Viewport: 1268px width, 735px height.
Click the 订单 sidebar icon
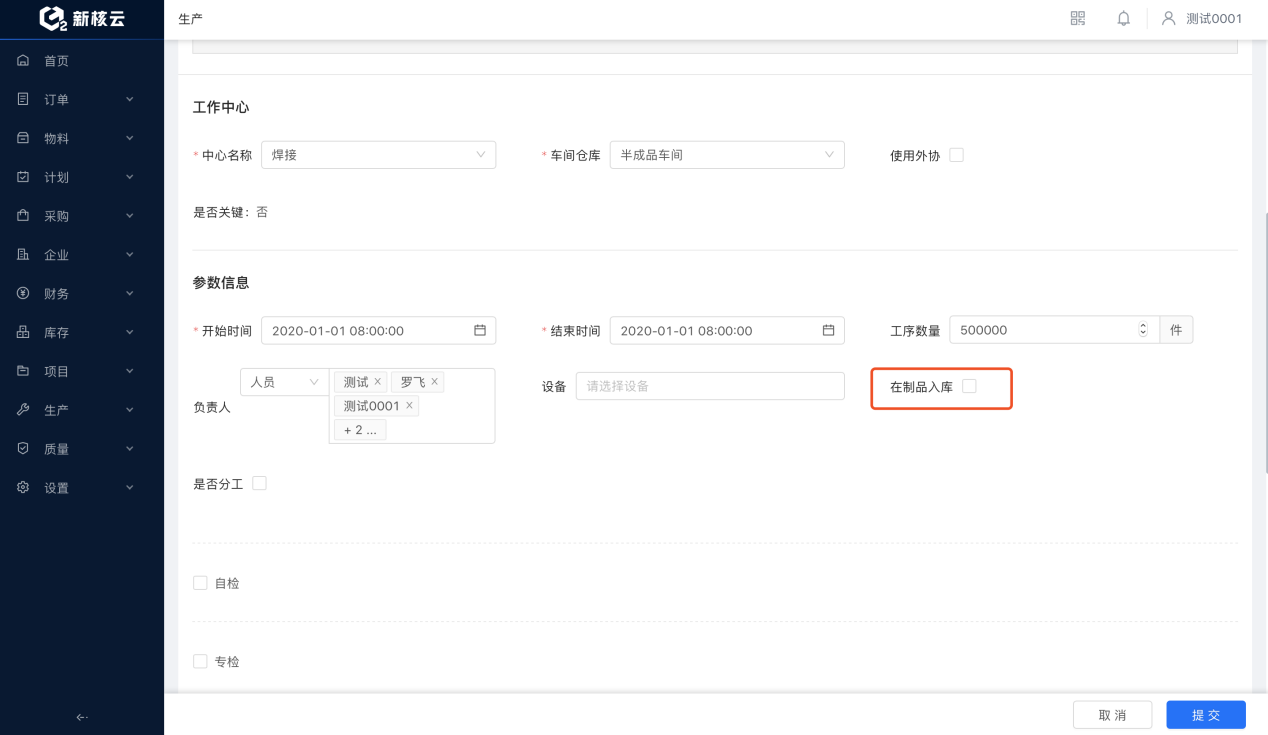point(23,99)
